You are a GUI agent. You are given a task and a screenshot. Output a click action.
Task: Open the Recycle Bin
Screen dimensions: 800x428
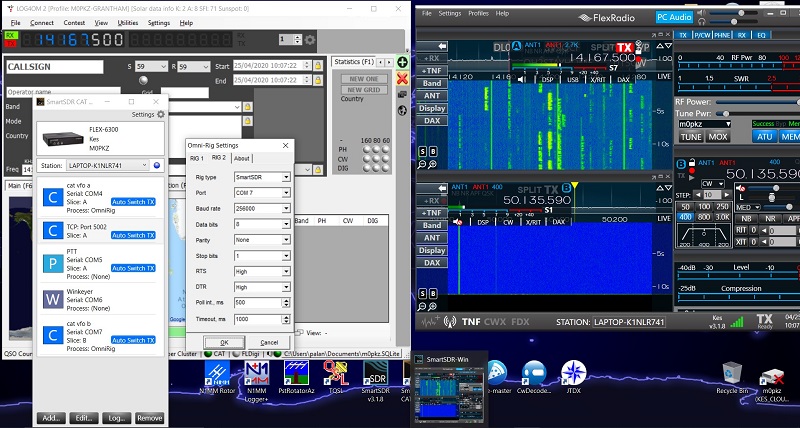click(732, 377)
